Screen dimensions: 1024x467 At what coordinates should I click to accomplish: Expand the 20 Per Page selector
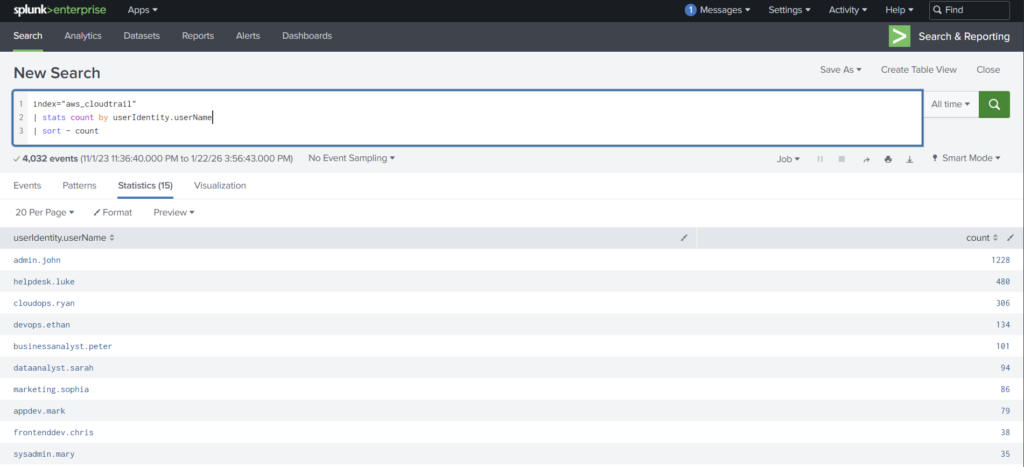tap(45, 212)
